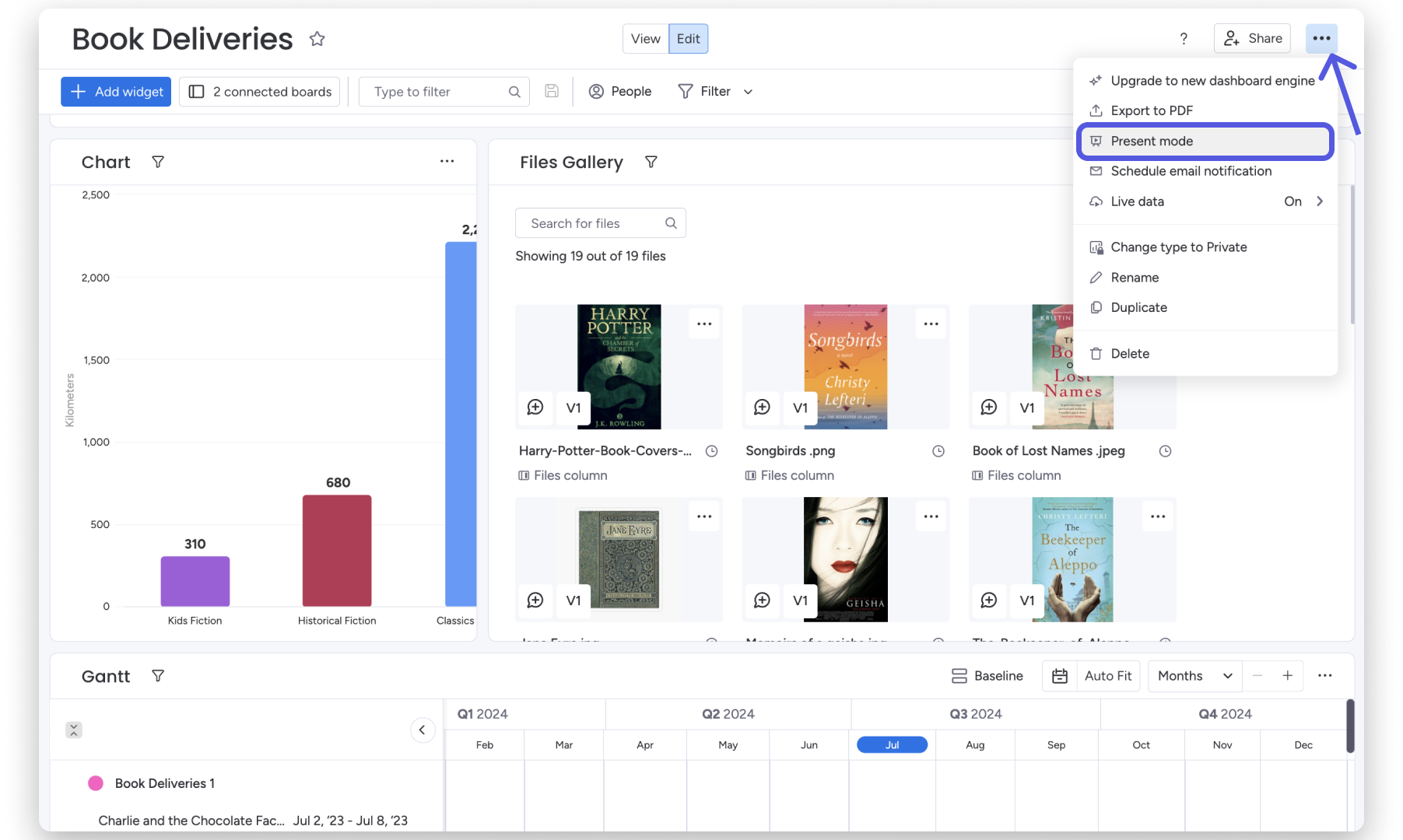Star the Book Deliveries dashboard as favorite
Image resolution: width=1403 pixels, height=840 pixels.
pos(317,39)
